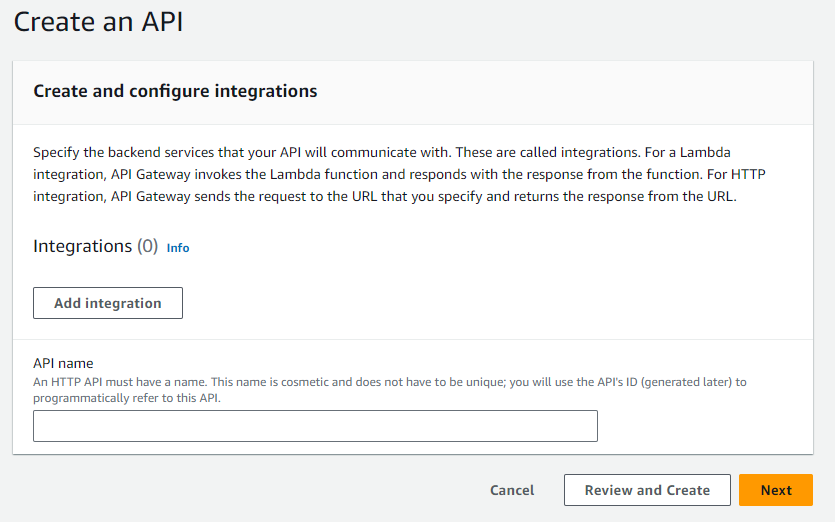Viewport: 835px width, 522px height.
Task: Click the Create and configure integrations heading
Action: (x=175, y=91)
